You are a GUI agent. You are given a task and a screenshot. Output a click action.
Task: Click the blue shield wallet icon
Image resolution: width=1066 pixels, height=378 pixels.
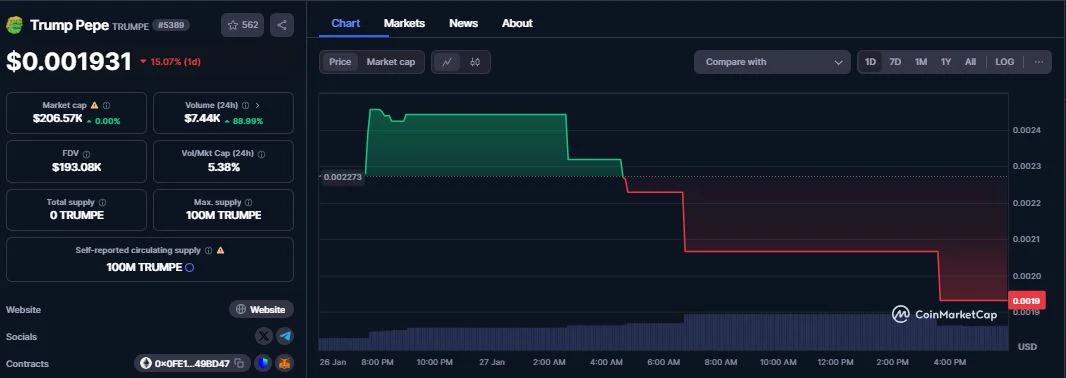coord(264,364)
